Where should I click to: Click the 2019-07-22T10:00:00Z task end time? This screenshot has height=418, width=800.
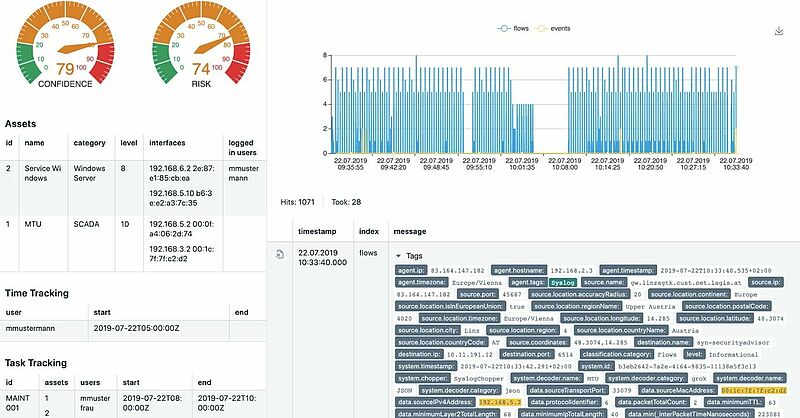(227, 403)
